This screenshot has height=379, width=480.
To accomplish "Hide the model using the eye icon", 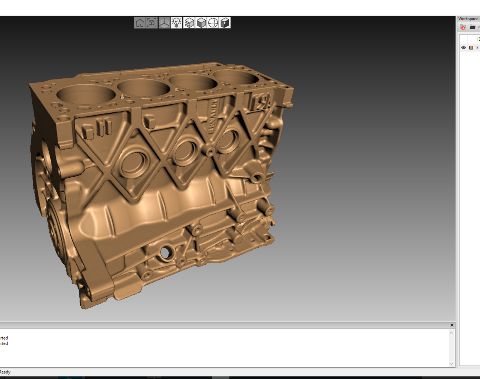I will (463, 48).
